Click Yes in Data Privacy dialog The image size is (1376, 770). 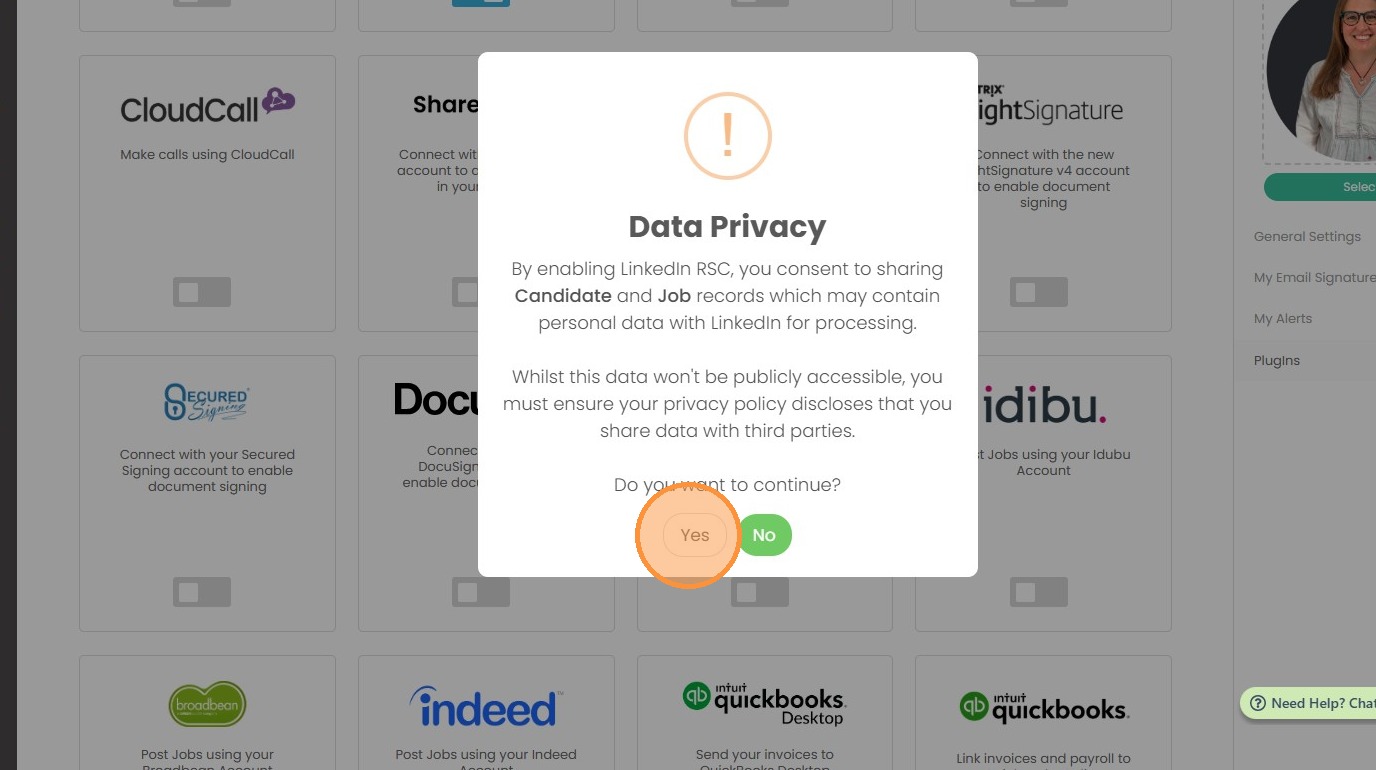(694, 535)
